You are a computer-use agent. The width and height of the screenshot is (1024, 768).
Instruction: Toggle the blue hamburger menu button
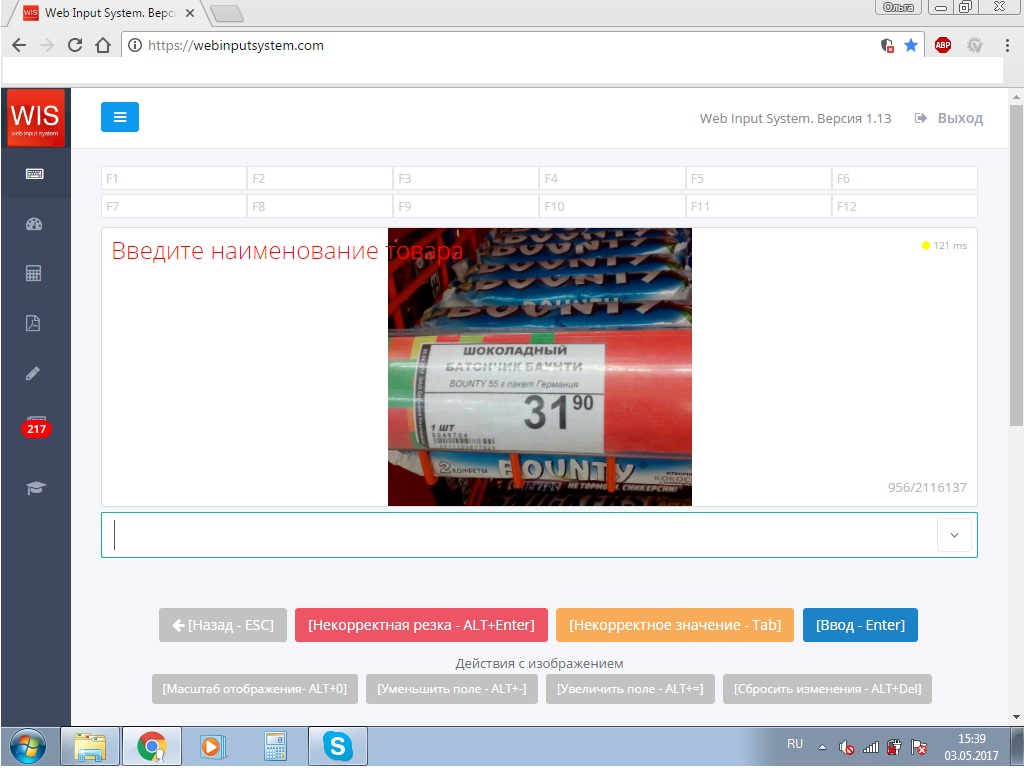[120, 118]
